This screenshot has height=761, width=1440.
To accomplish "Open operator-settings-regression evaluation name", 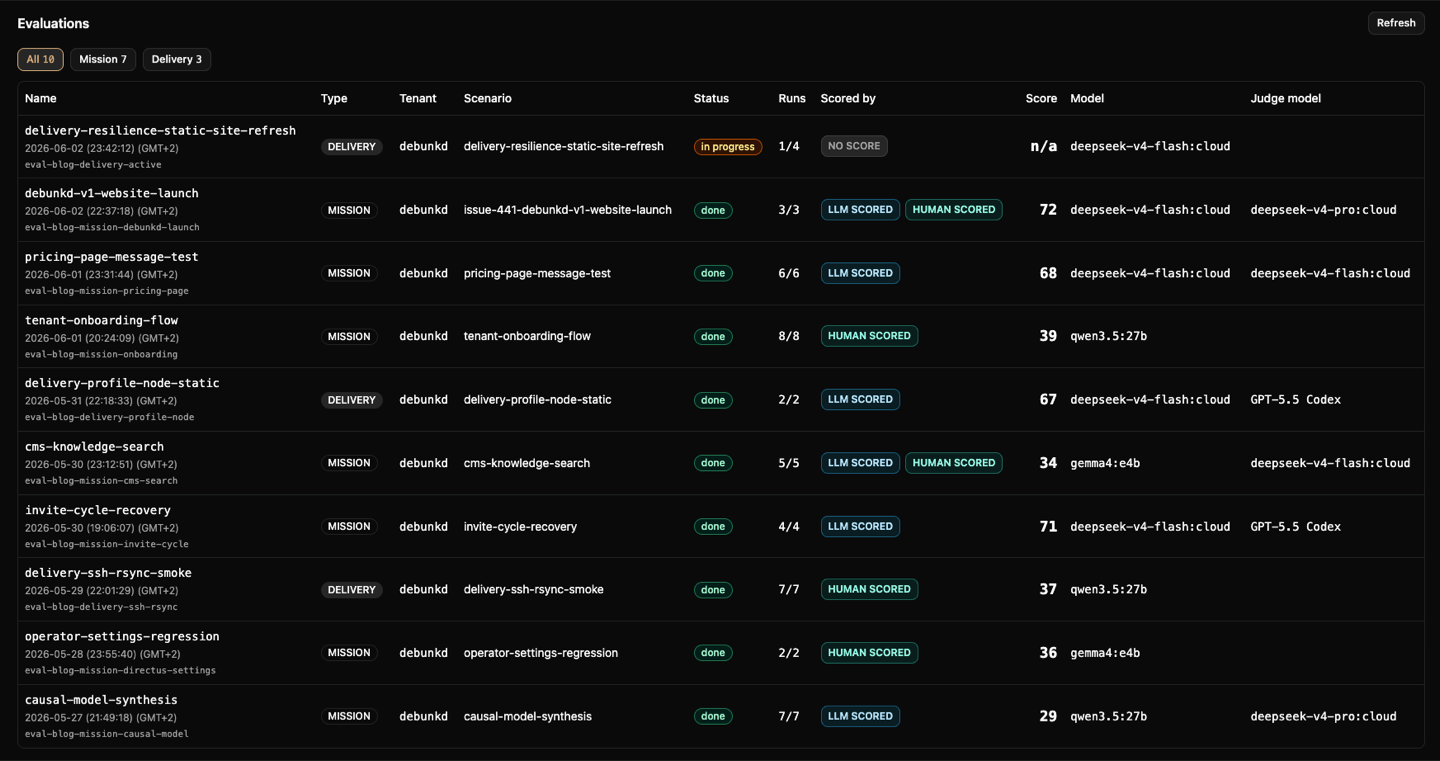I will click(122, 636).
